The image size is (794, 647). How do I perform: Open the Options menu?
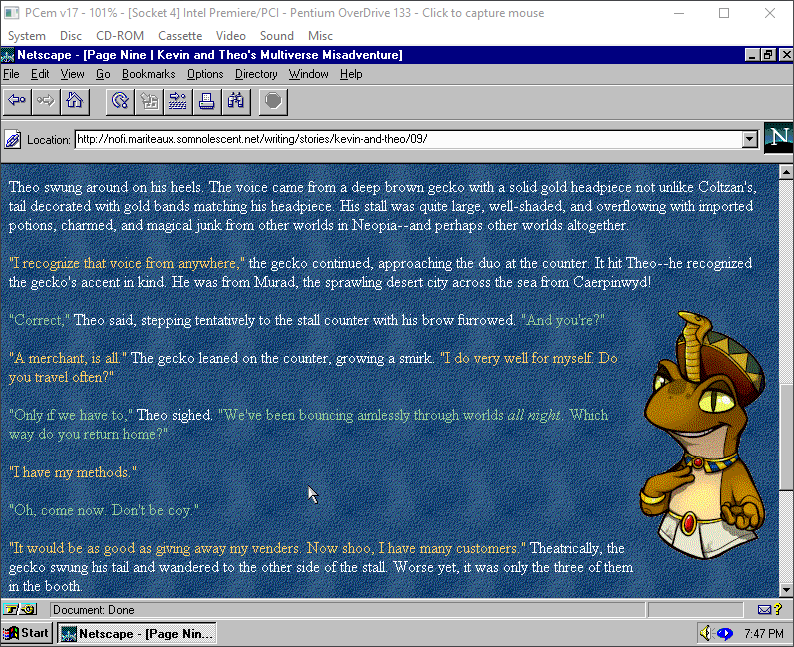[x=205, y=74]
